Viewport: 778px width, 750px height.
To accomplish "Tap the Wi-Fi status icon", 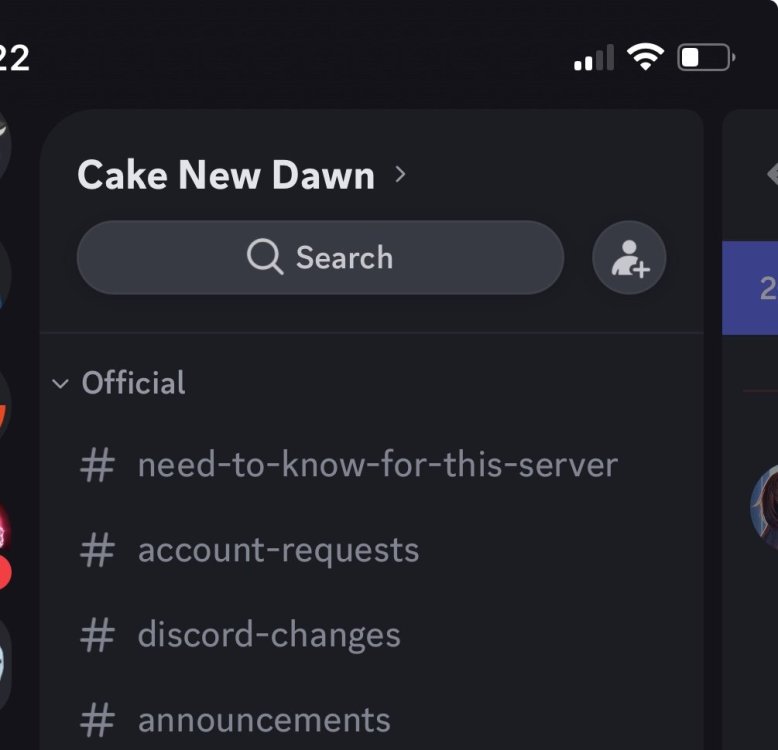I will click(x=647, y=58).
